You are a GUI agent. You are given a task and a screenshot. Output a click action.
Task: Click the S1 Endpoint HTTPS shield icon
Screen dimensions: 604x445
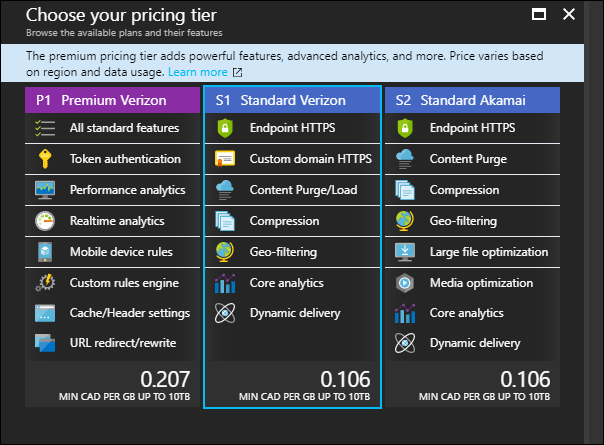click(225, 128)
